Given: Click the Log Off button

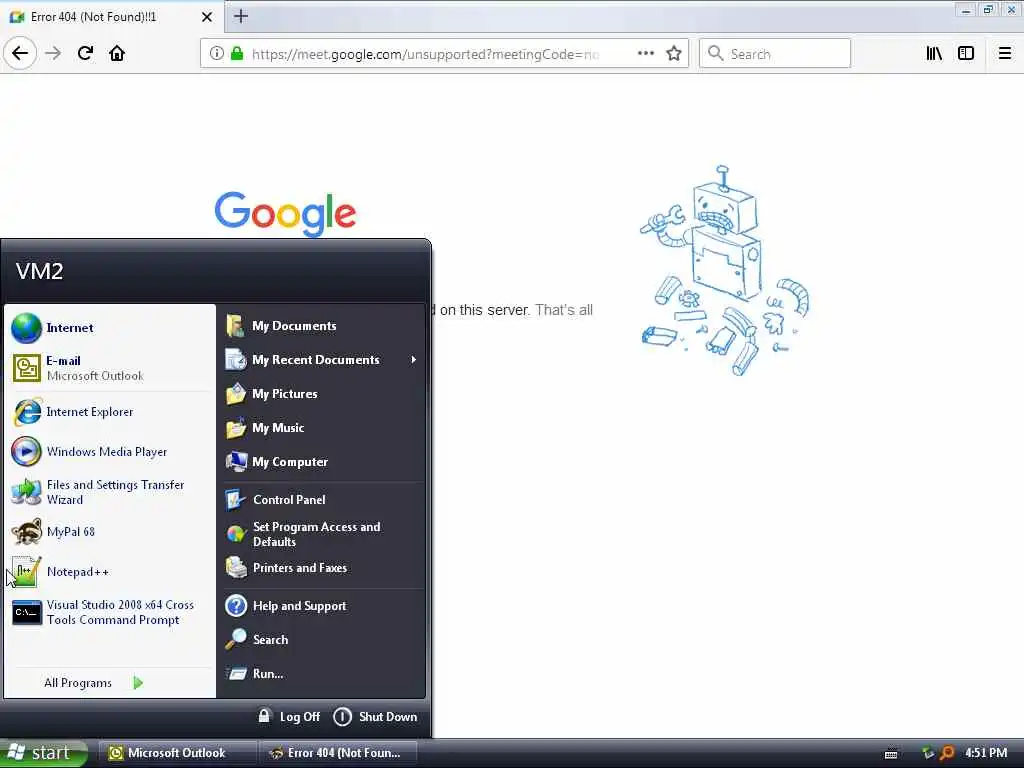Looking at the screenshot, I should pos(289,716).
